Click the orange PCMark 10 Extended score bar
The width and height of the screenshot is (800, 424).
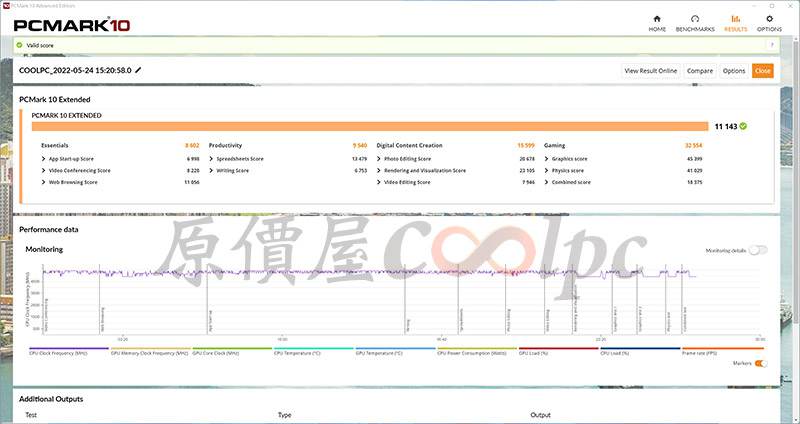point(370,127)
